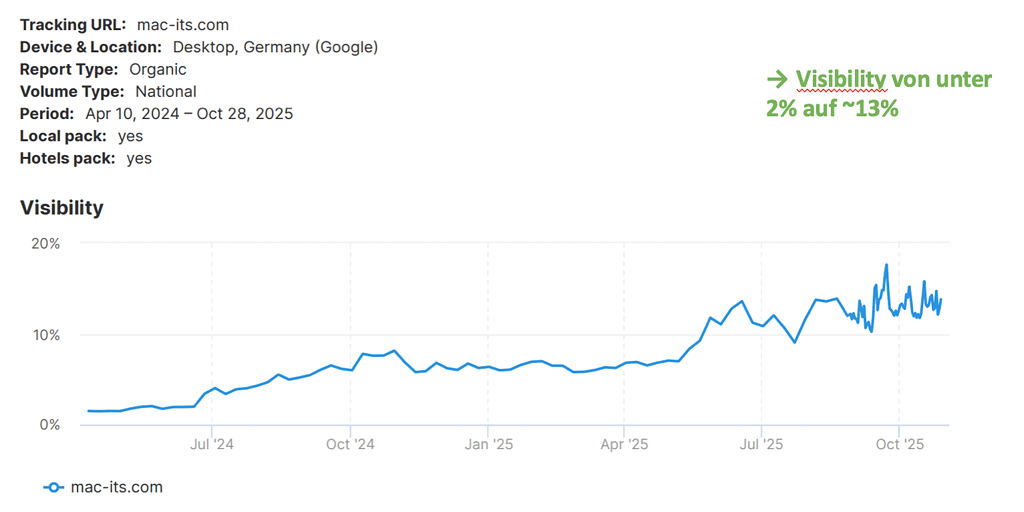Click the Oct '24 x-axis label
1024x512 pixels.
coord(350,444)
